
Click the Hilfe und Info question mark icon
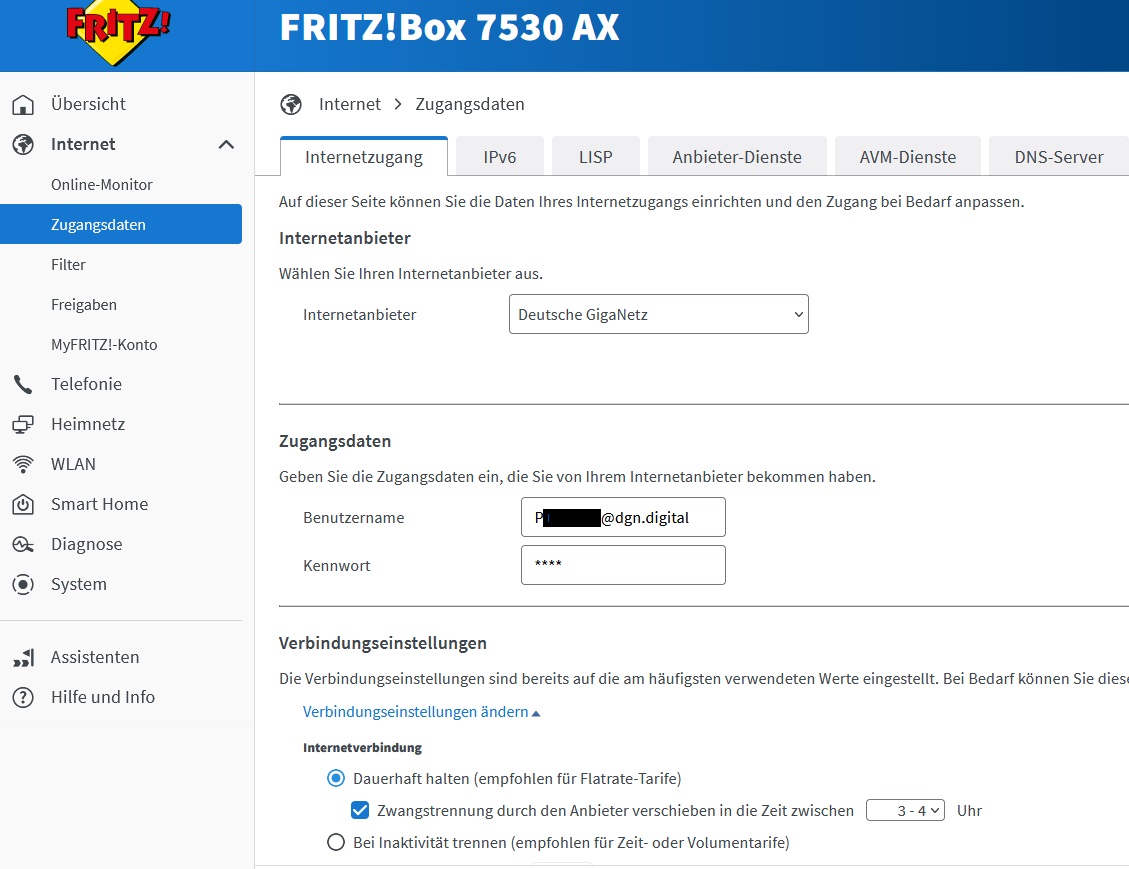pos(23,698)
